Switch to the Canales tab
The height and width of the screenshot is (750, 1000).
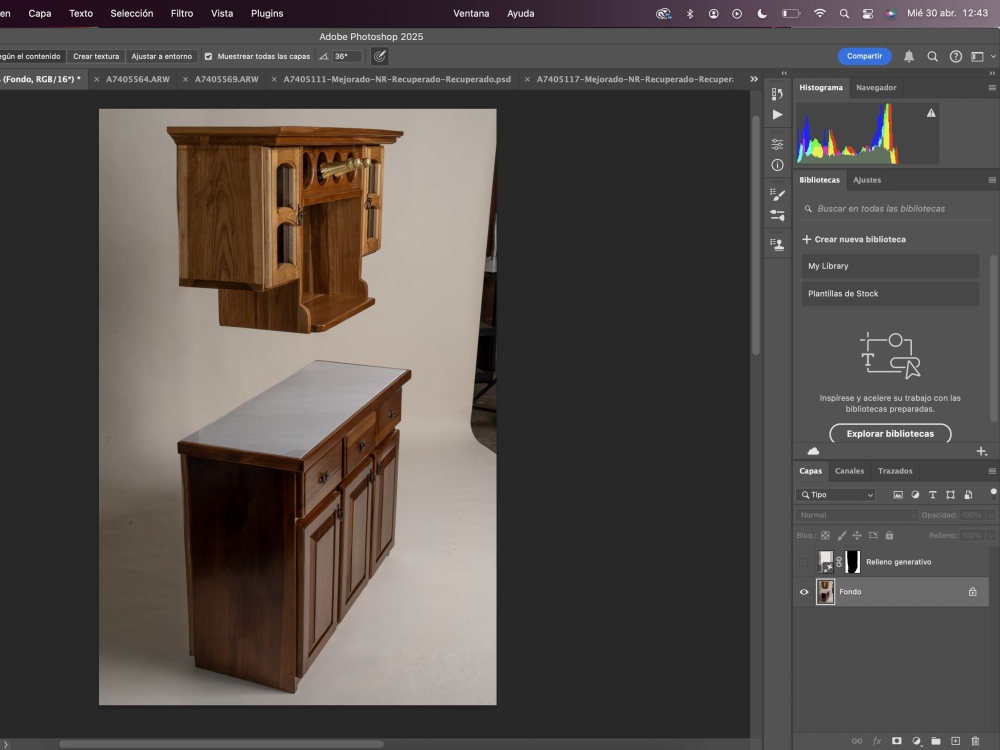pyautogui.click(x=849, y=471)
